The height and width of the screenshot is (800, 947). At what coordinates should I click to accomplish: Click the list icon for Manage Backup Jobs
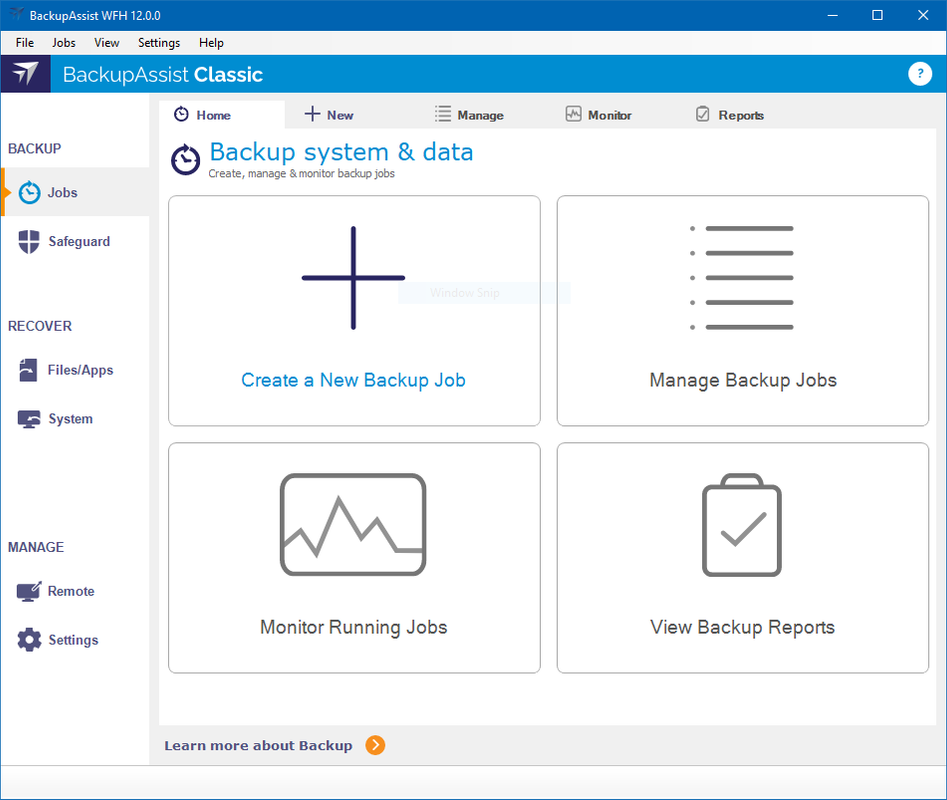[x=742, y=278]
